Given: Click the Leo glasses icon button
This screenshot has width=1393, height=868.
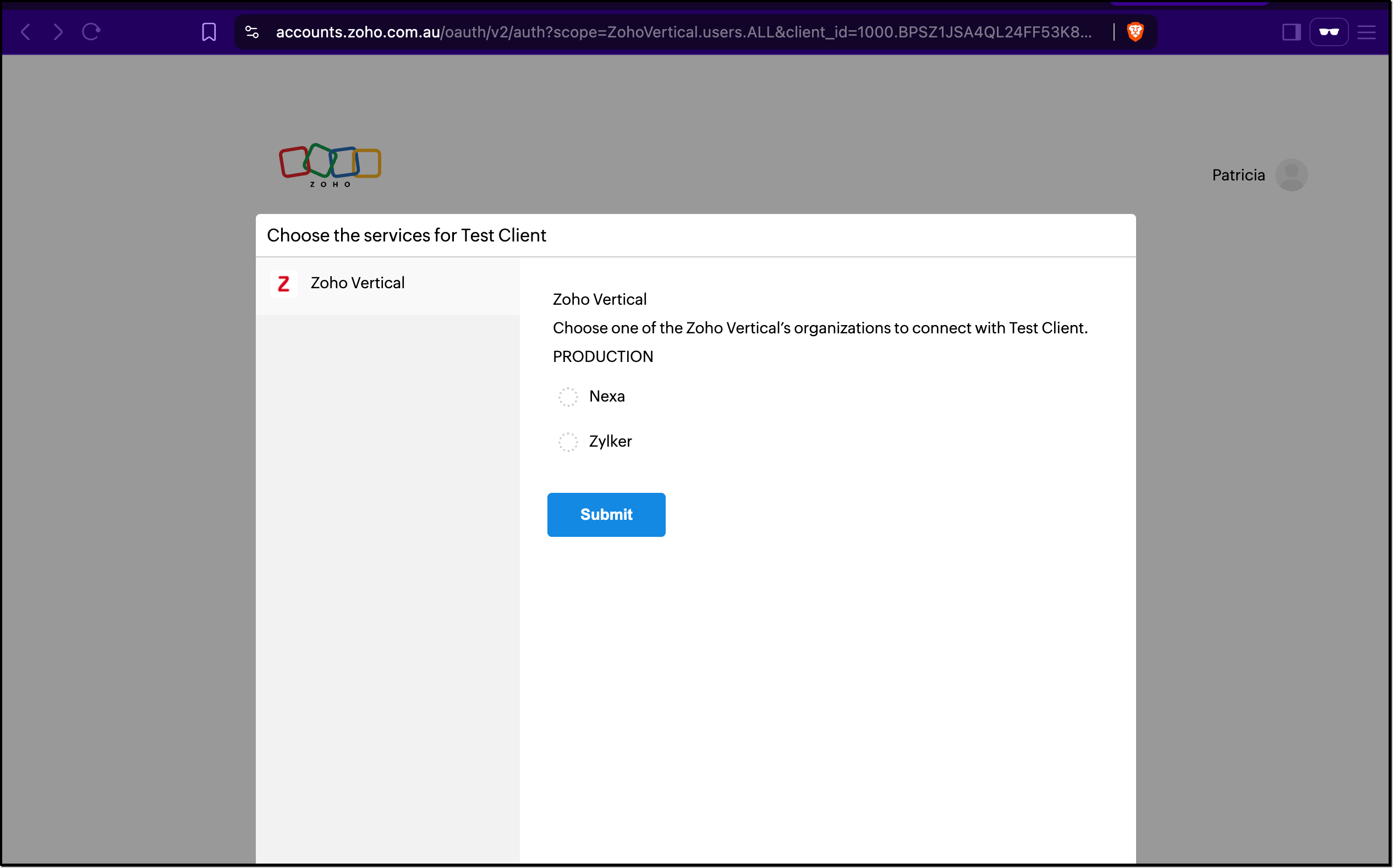Looking at the screenshot, I should [1328, 32].
